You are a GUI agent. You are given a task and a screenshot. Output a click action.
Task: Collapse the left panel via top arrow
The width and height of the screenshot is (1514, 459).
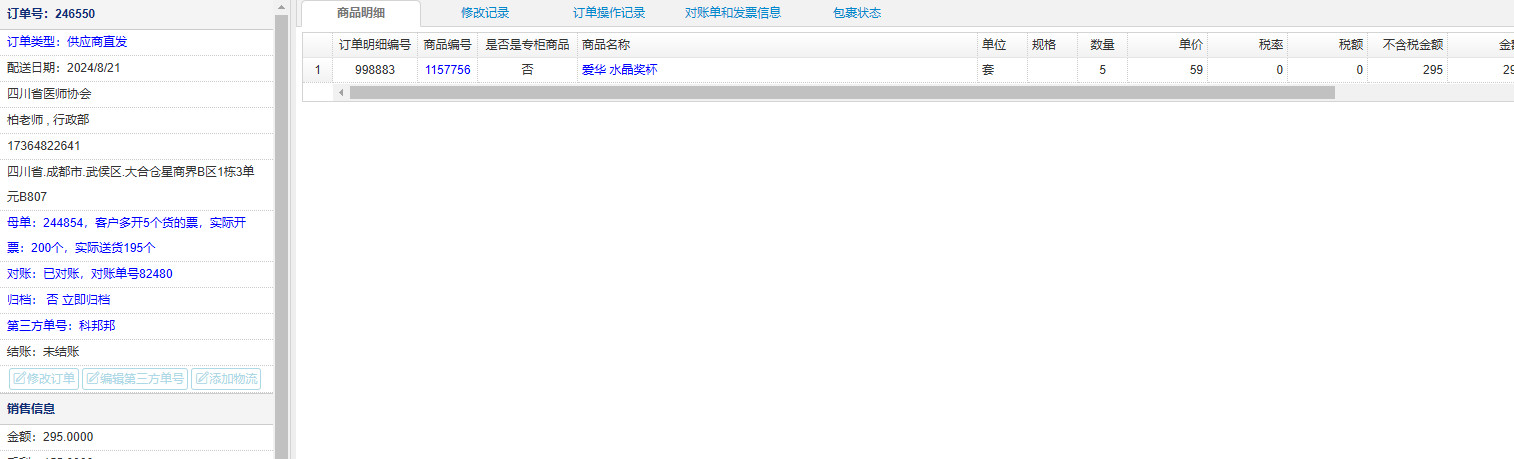281,5
